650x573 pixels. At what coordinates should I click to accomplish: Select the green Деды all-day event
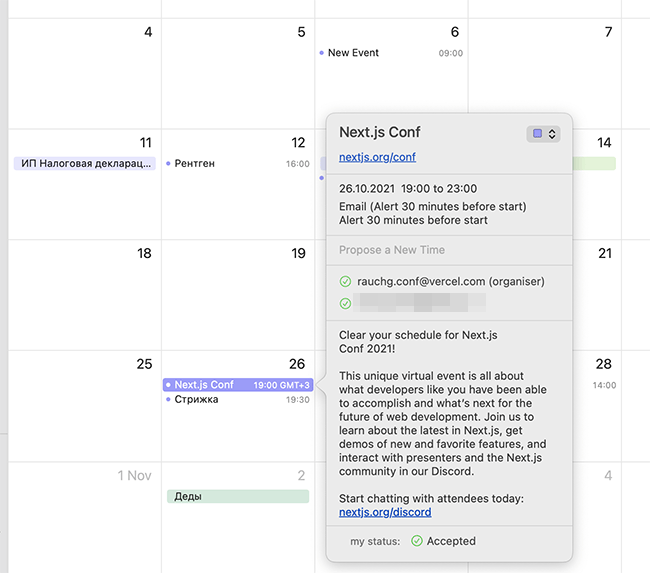tap(238, 496)
